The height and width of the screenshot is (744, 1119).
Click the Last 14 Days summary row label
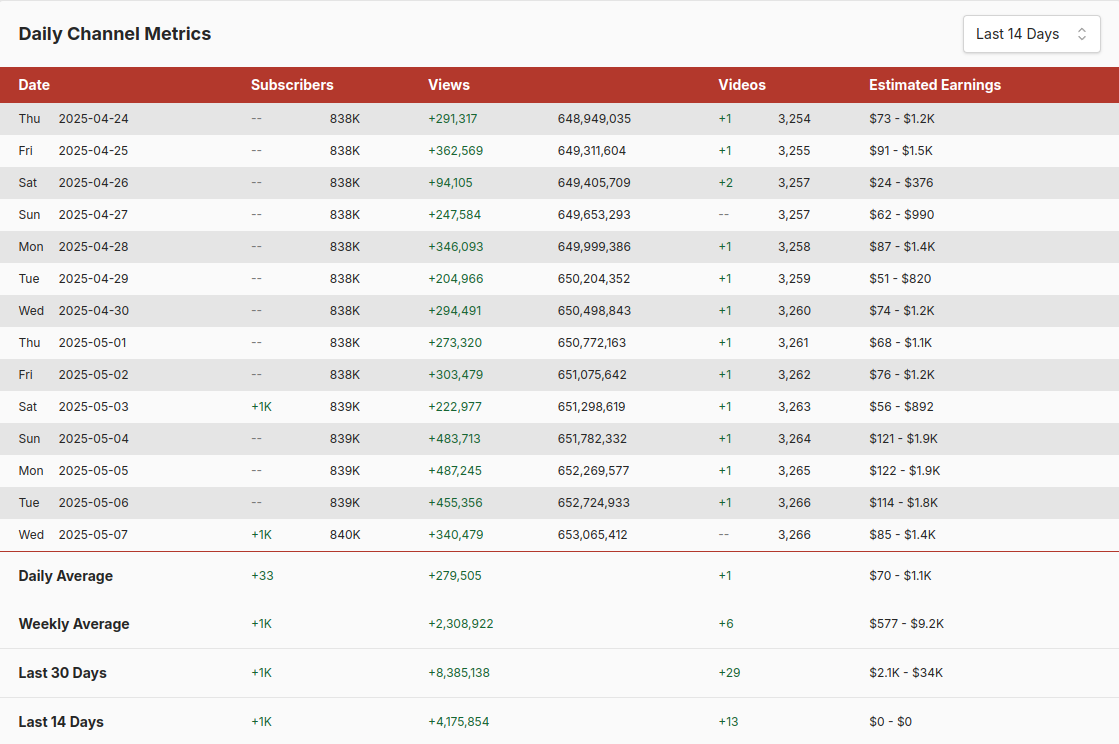tap(61, 722)
